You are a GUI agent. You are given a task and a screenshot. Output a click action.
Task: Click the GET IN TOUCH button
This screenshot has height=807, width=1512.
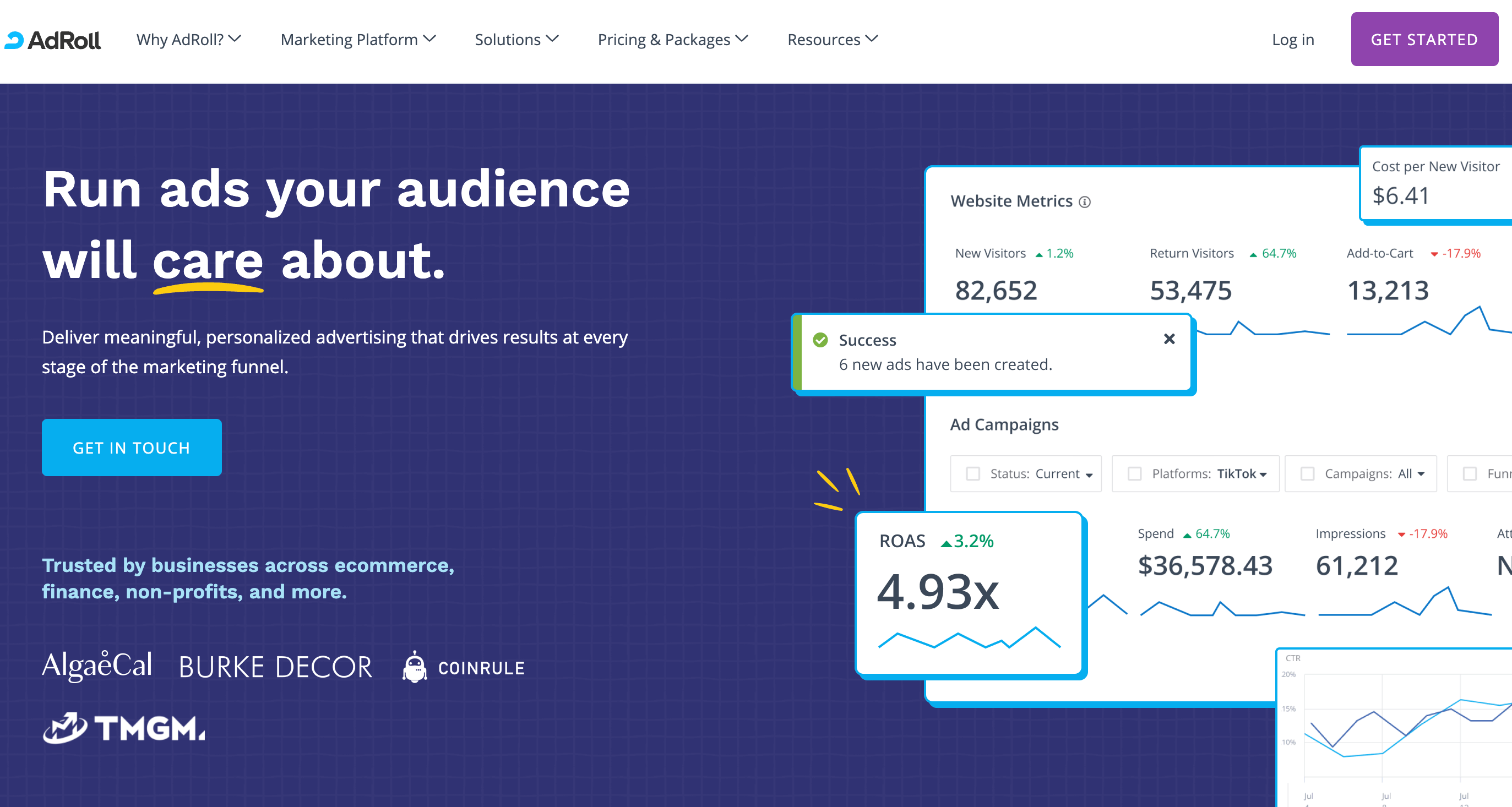click(x=132, y=448)
